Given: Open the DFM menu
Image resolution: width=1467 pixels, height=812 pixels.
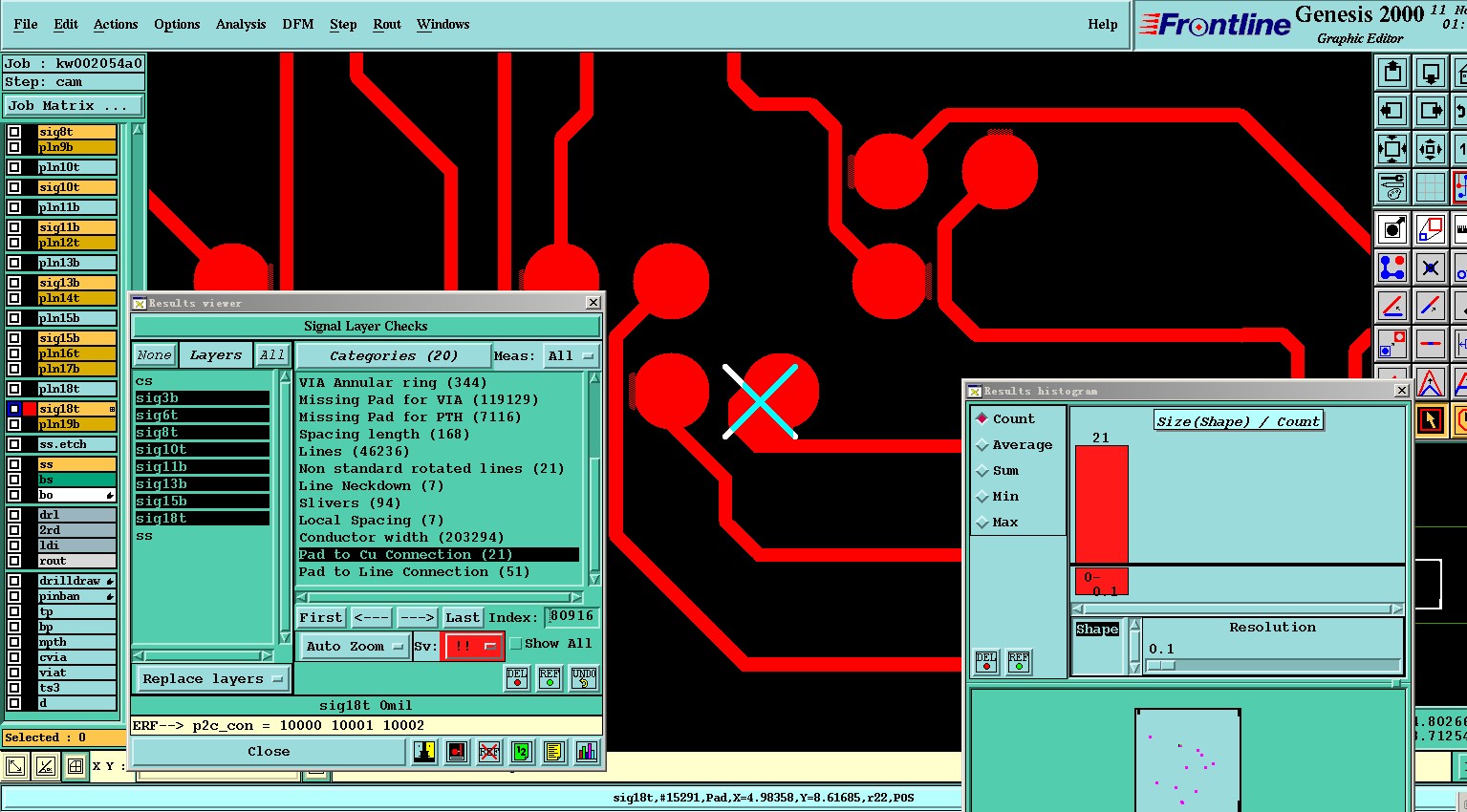Looking at the screenshot, I should pyautogui.click(x=297, y=24).
